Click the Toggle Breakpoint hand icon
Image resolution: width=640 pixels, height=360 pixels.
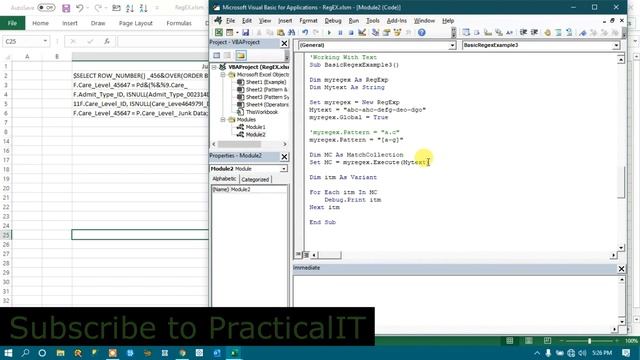[x=547, y=32]
